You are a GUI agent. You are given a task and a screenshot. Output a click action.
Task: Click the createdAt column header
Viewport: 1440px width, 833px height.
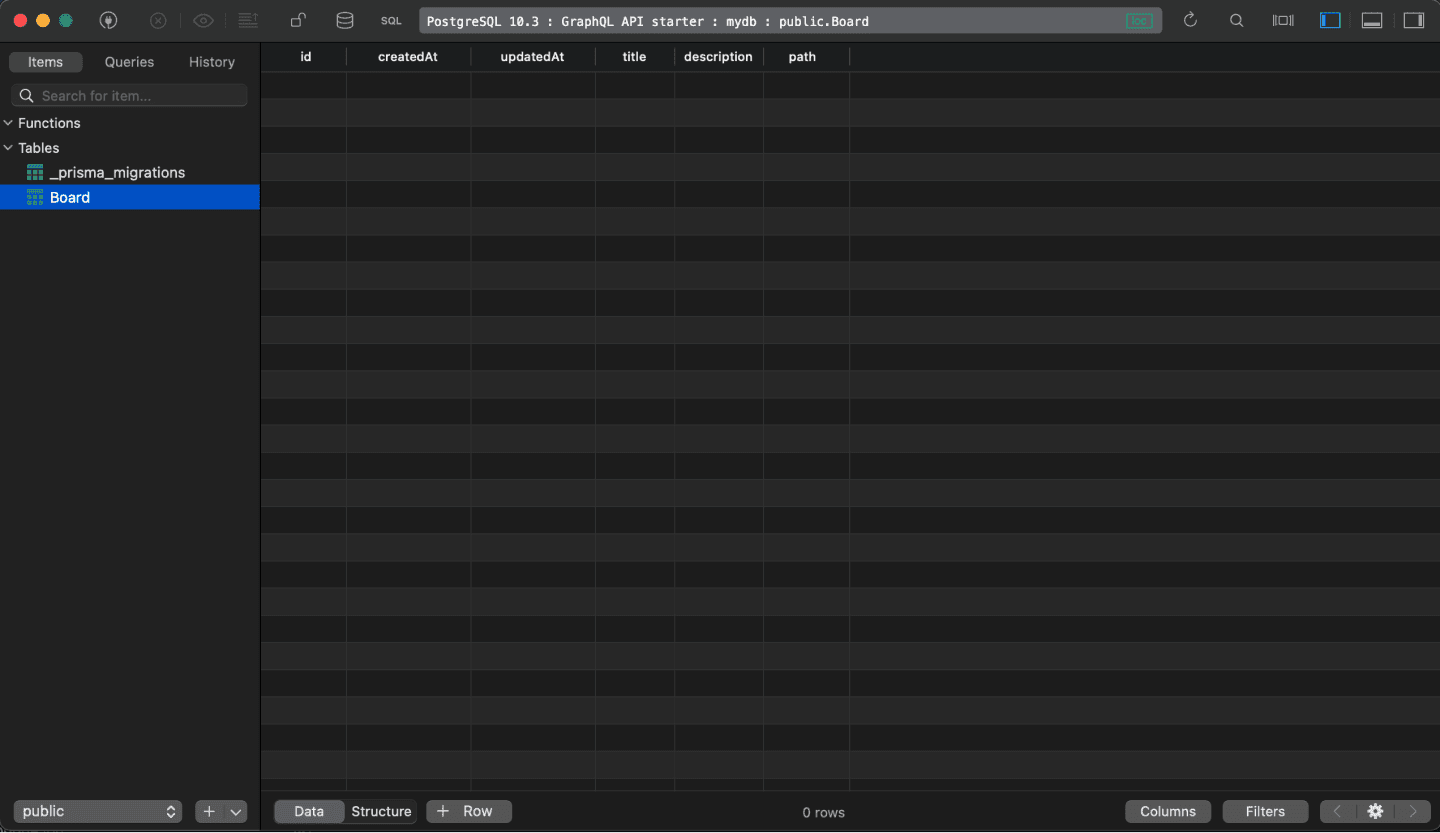408,57
